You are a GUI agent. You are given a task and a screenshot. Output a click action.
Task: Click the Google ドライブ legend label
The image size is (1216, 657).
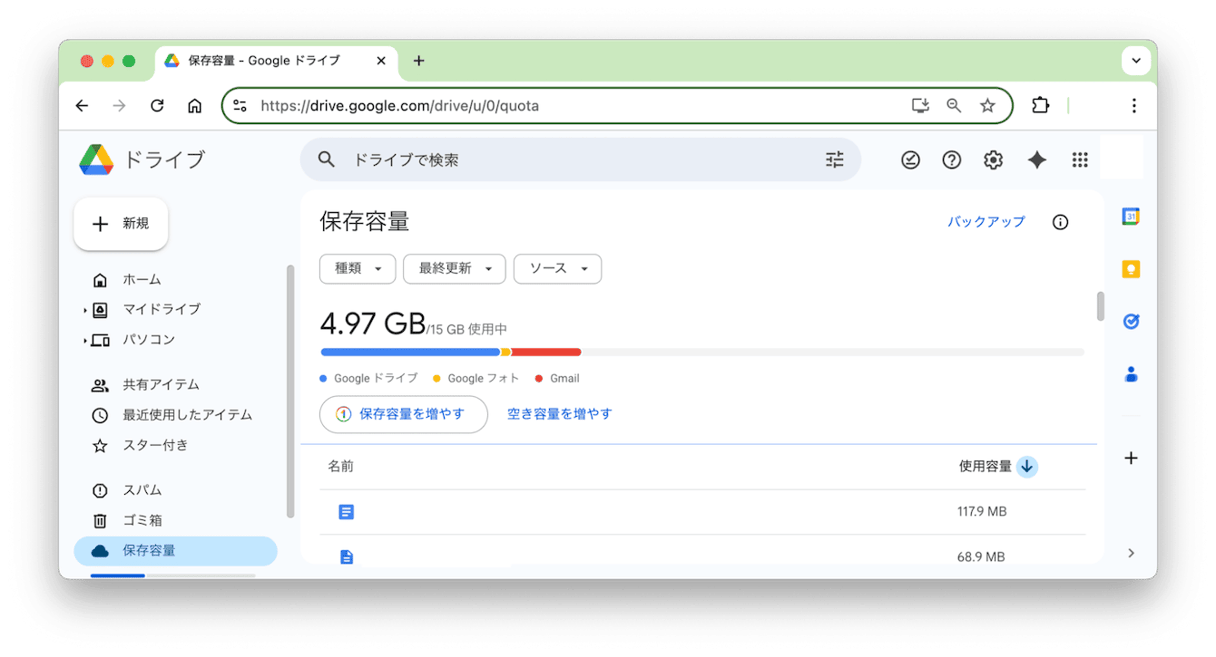(376, 379)
